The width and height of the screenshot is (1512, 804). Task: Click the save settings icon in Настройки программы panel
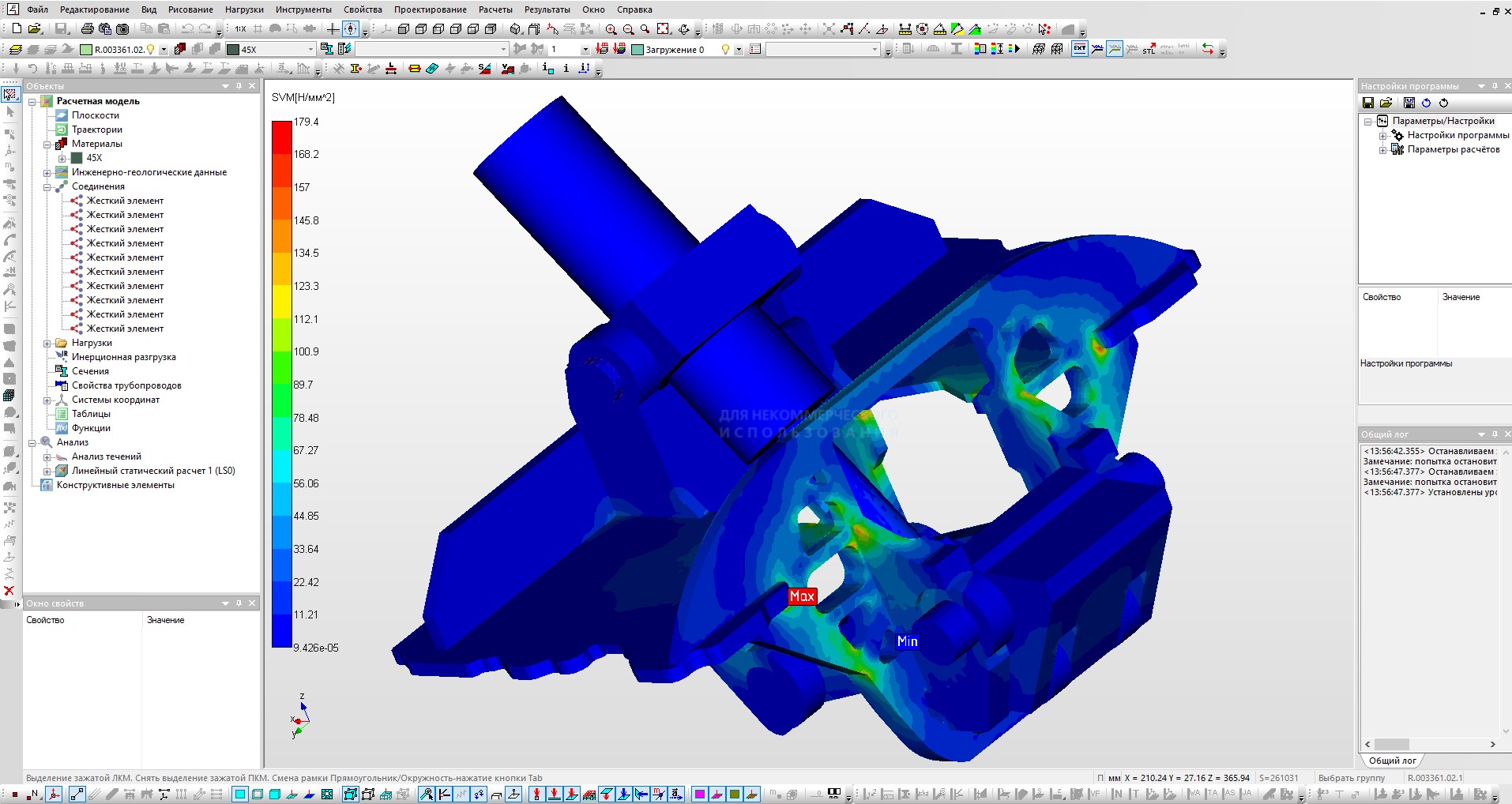click(x=1368, y=103)
